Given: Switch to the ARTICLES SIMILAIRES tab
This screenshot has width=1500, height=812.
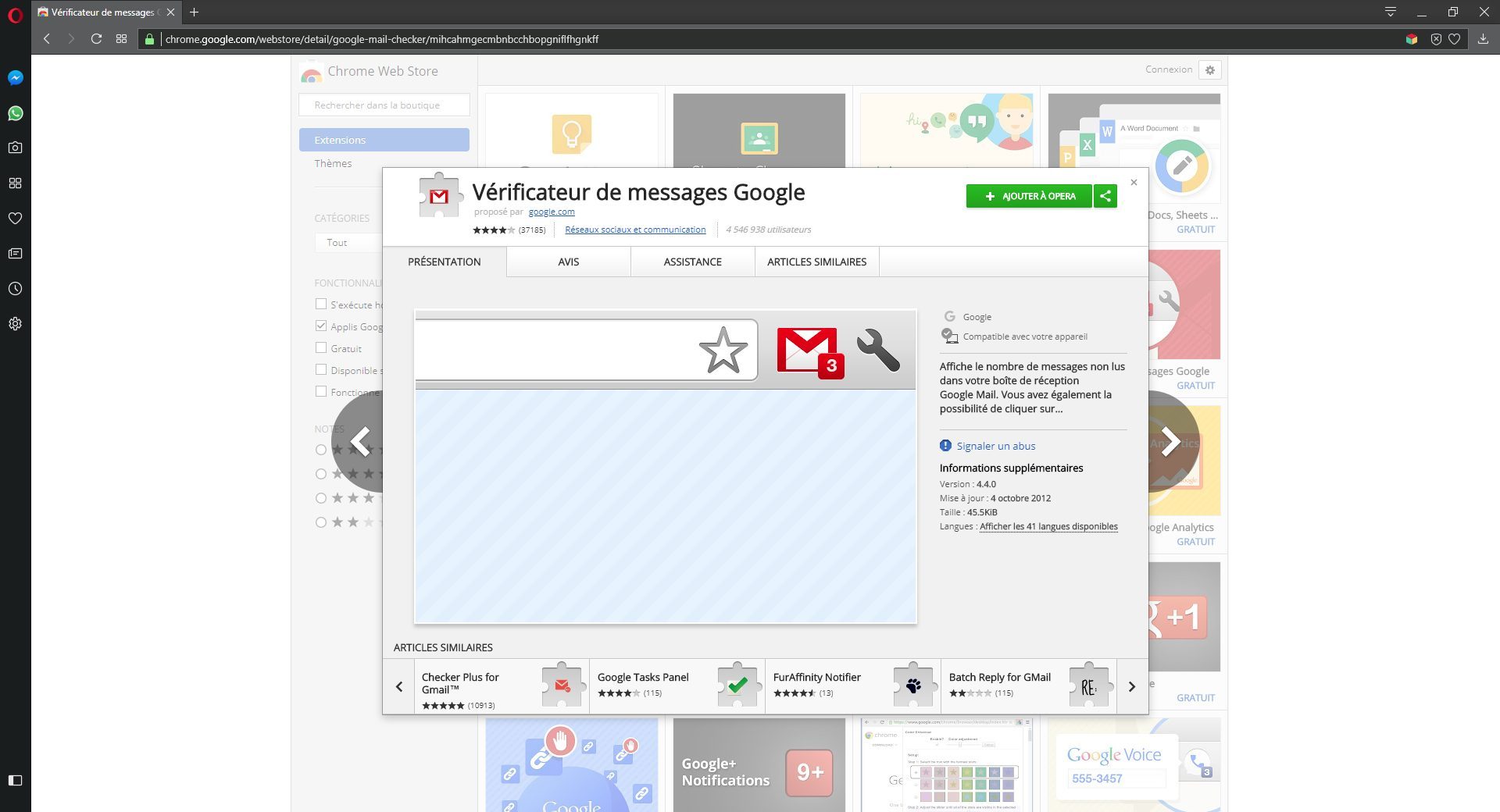Looking at the screenshot, I should pyautogui.click(x=817, y=262).
